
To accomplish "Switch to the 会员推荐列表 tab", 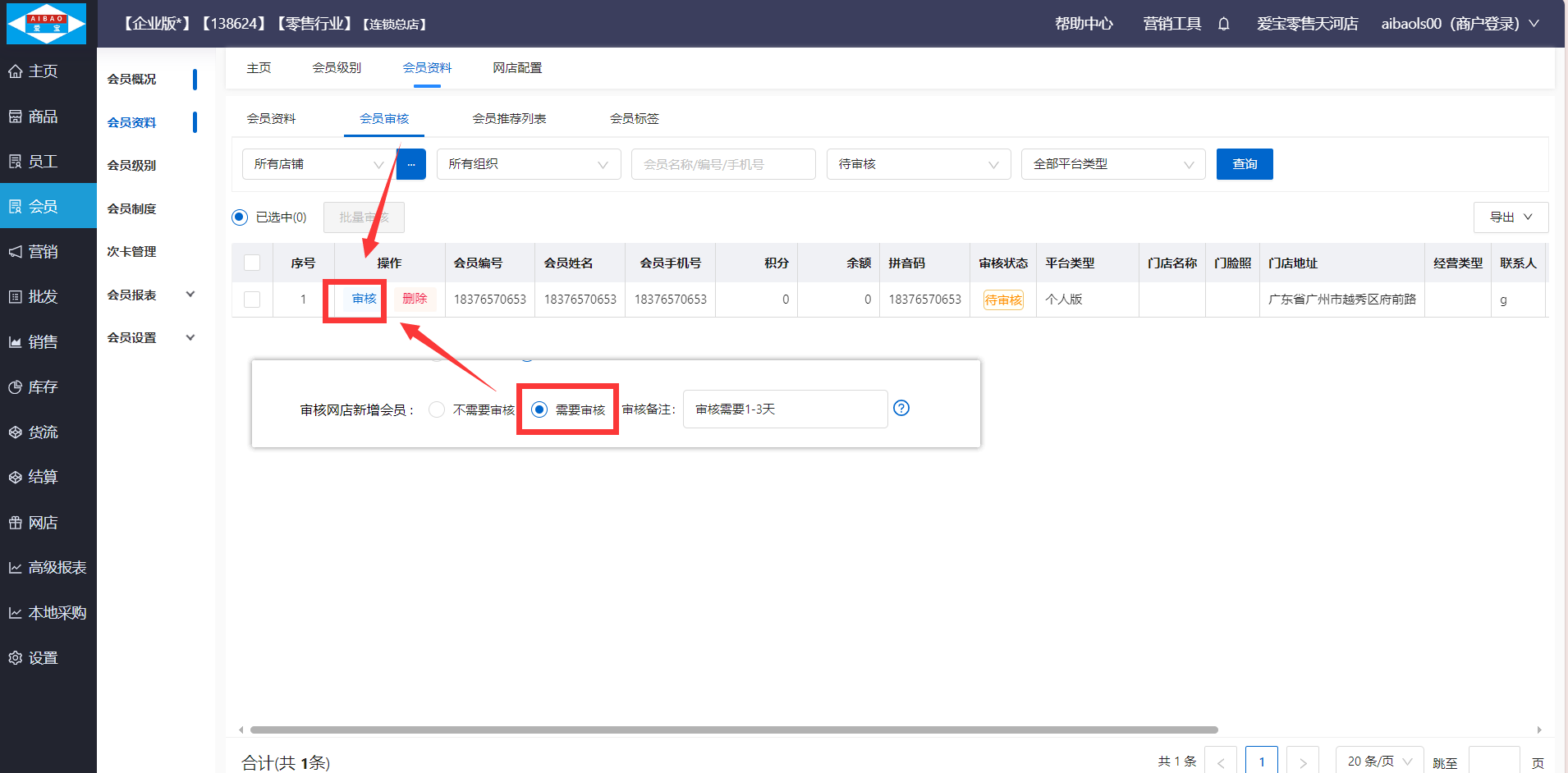I will (509, 119).
